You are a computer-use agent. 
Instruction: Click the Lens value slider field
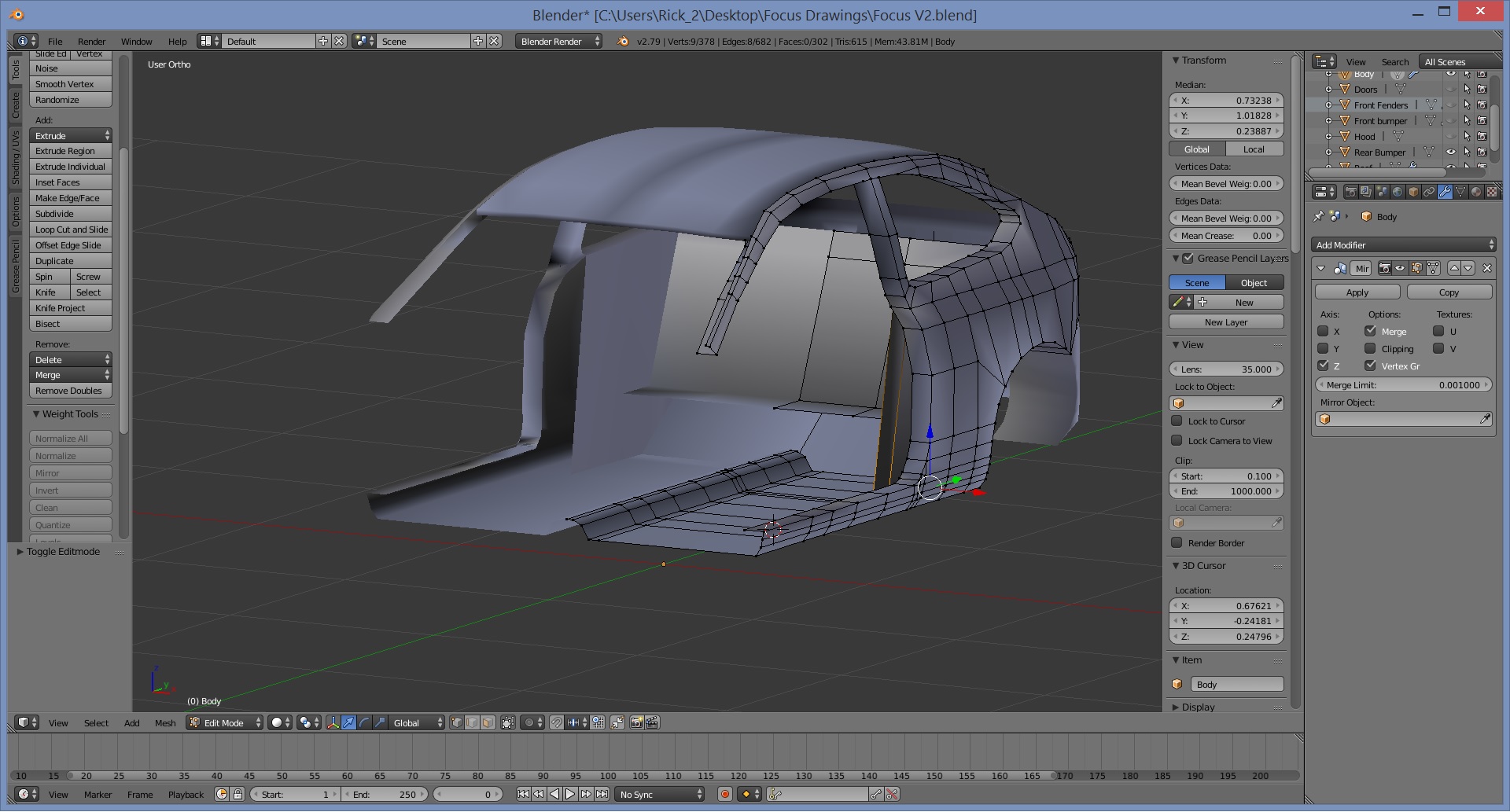[1225, 369]
